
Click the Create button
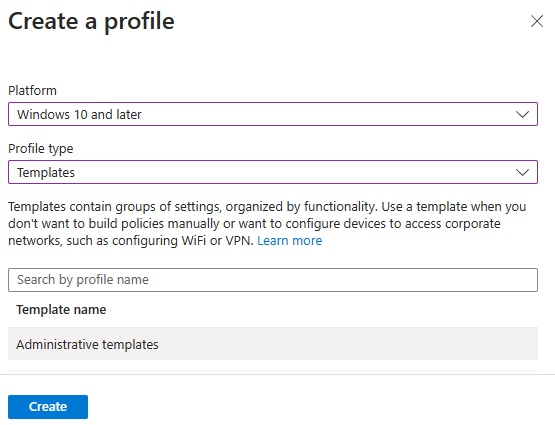(x=48, y=407)
